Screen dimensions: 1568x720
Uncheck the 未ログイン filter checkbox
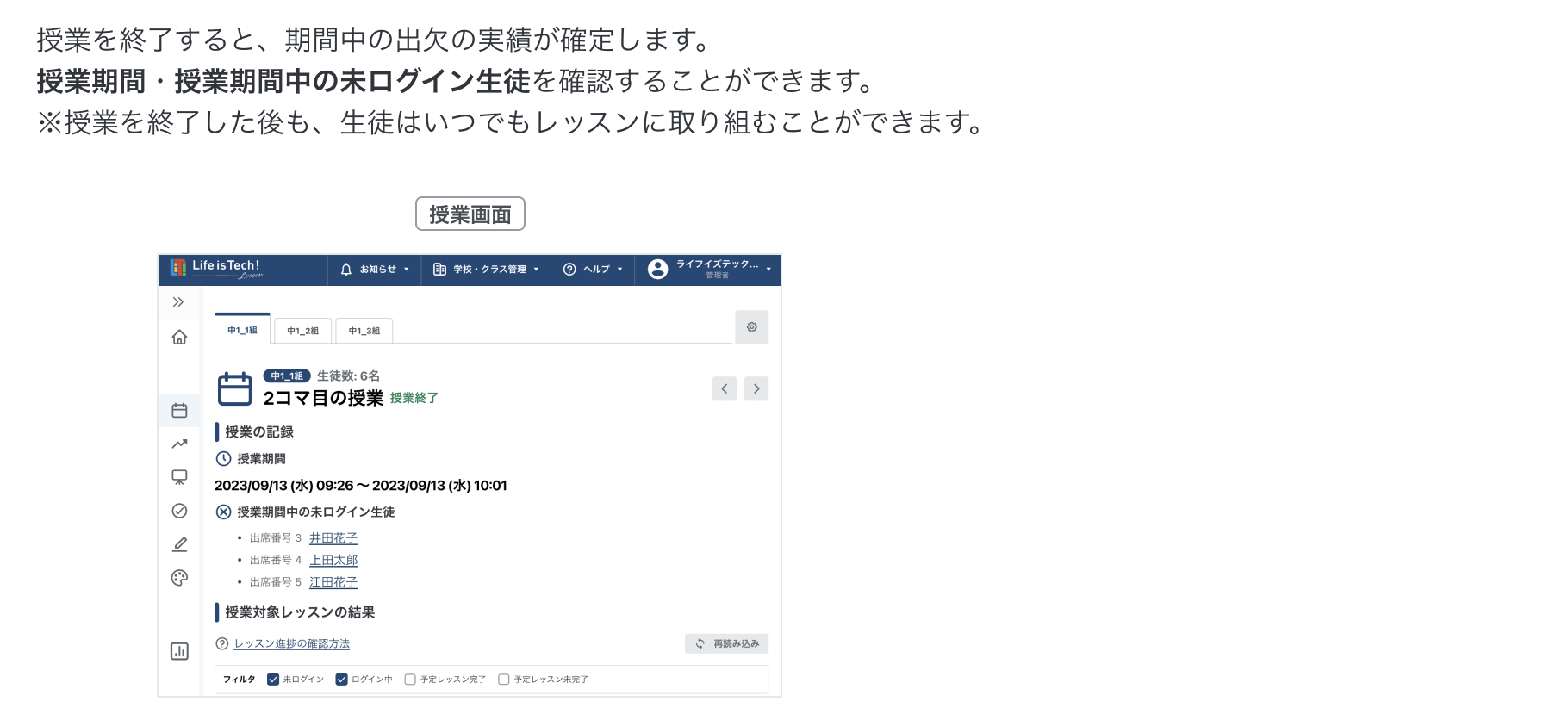[x=273, y=680]
